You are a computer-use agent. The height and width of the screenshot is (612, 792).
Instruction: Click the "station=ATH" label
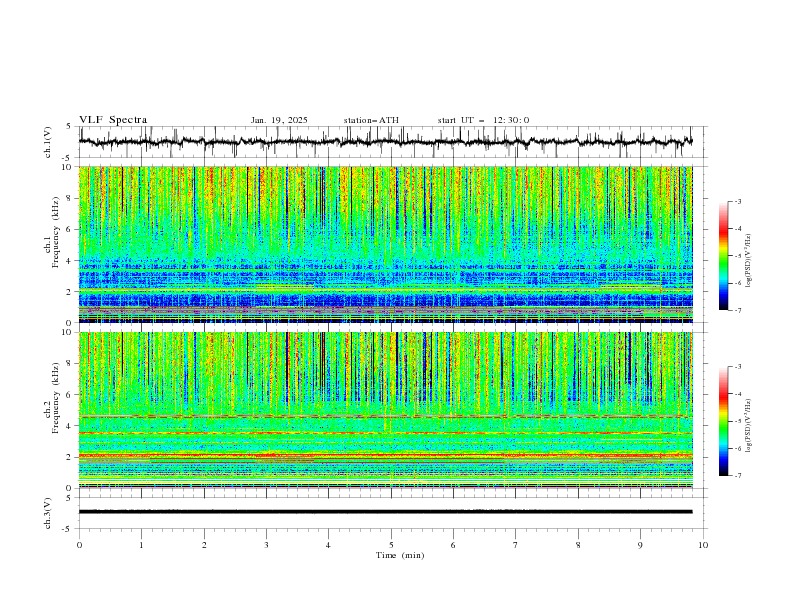click(x=371, y=120)
